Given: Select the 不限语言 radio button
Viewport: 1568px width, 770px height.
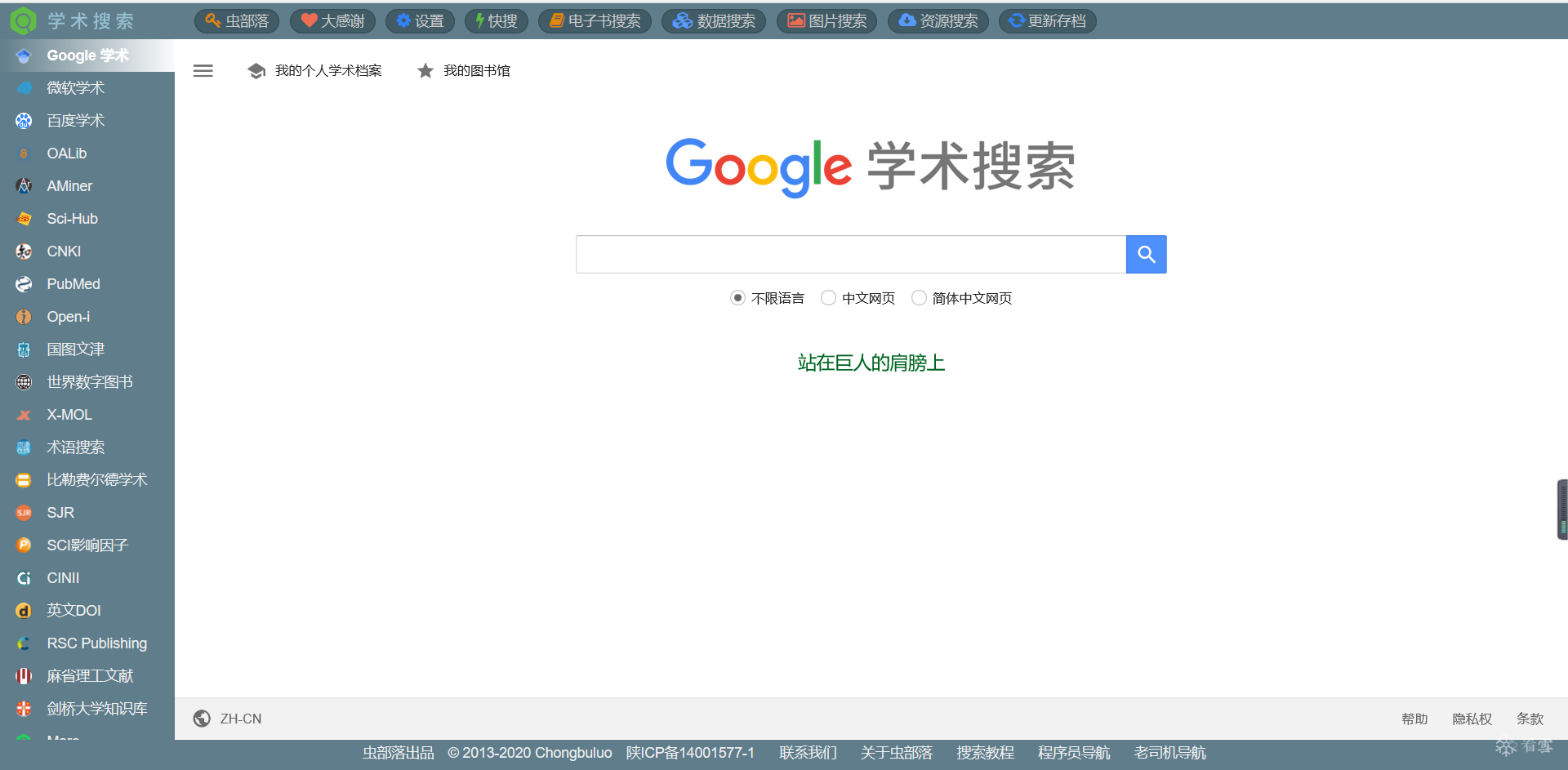Looking at the screenshot, I should point(737,298).
